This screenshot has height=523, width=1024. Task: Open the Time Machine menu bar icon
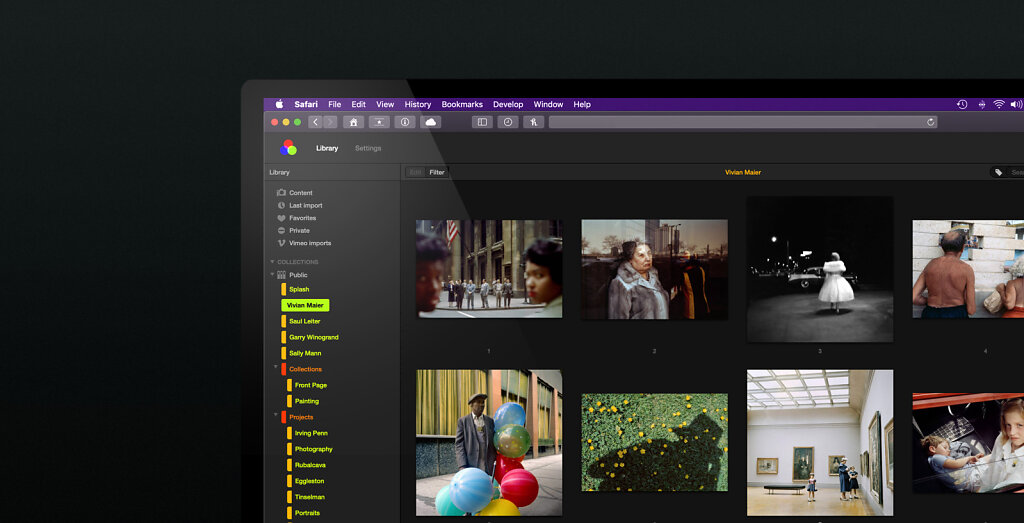tap(962, 104)
